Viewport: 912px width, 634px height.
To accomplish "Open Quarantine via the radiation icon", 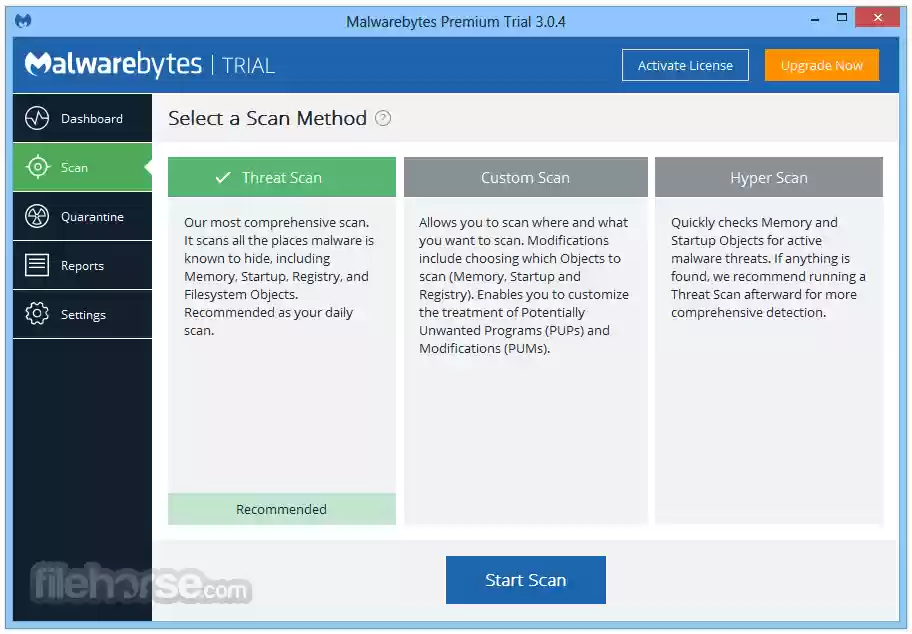I will tap(37, 216).
